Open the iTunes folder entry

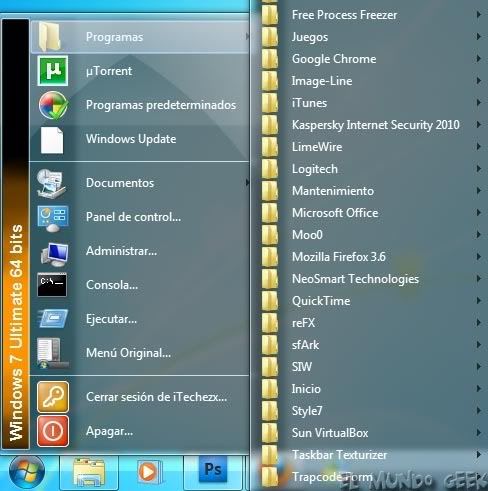point(371,103)
